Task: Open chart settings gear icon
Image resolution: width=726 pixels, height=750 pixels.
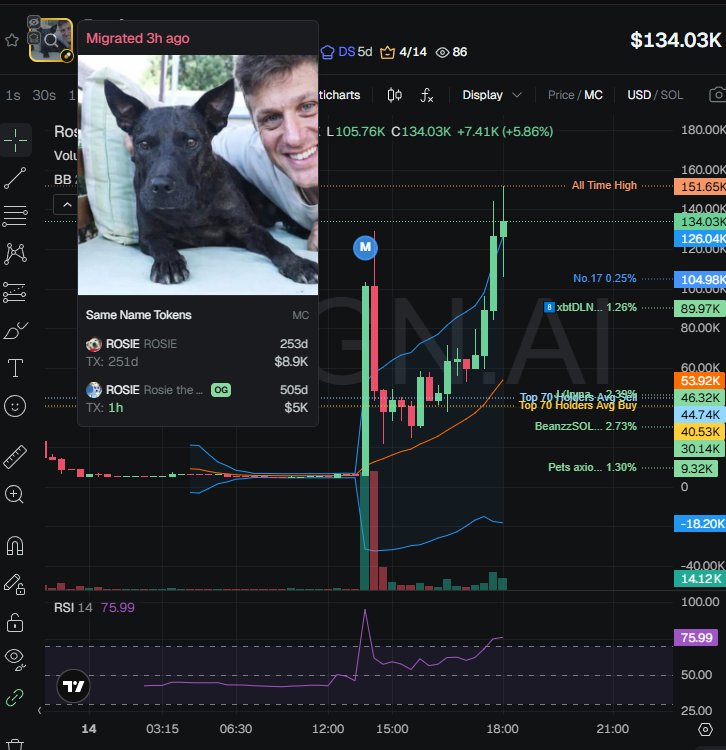Action: [x=705, y=729]
